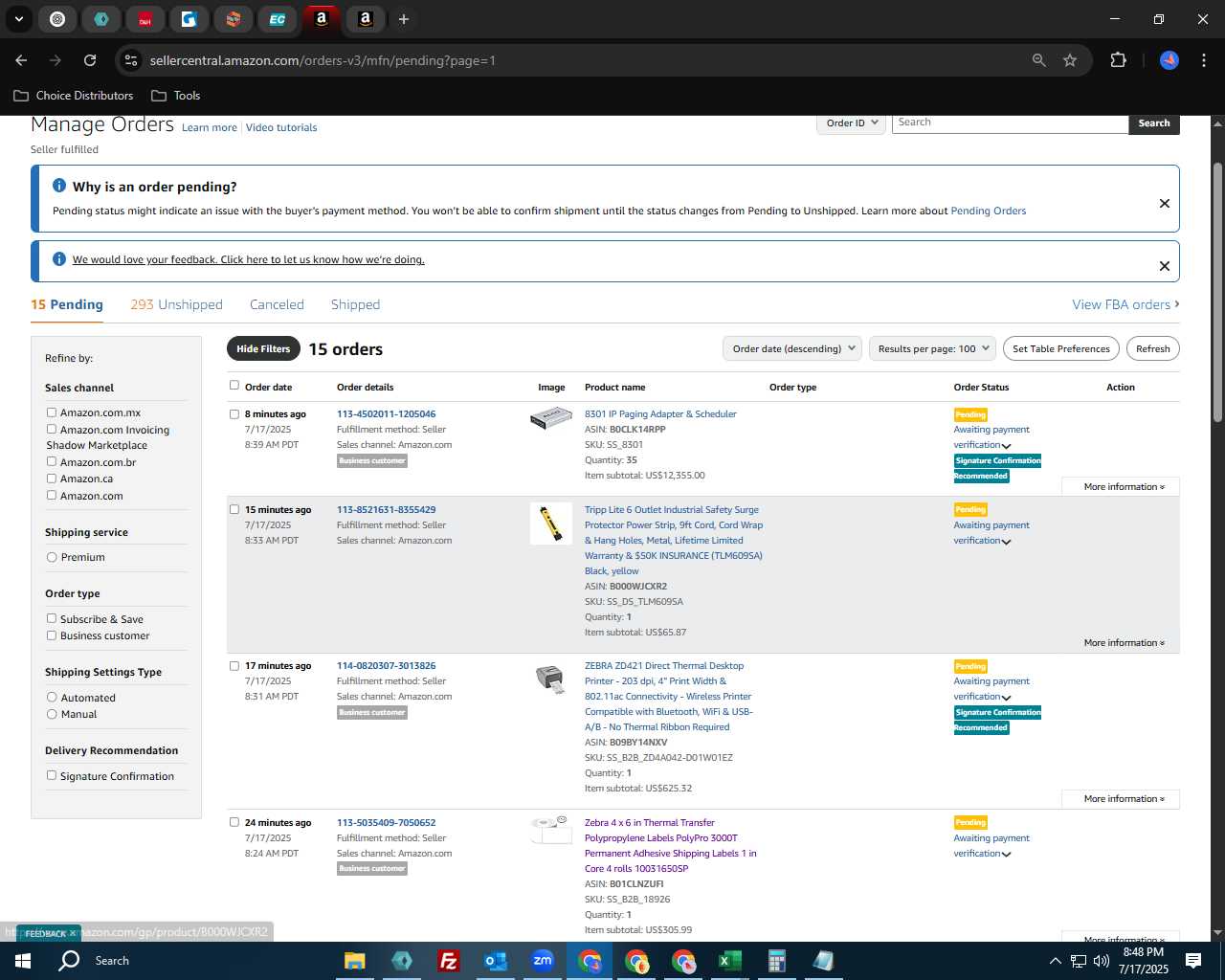Open the volume control in system tray

click(x=1102, y=961)
